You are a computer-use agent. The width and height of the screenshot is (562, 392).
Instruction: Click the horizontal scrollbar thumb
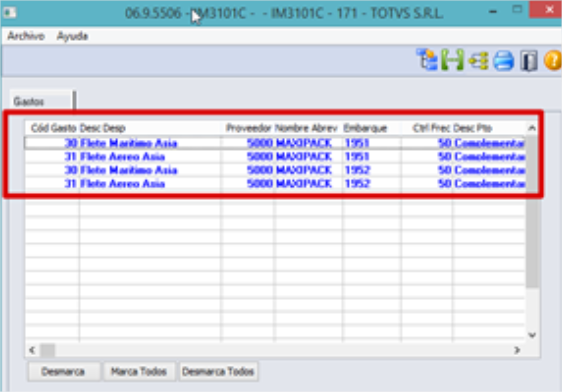tap(47, 350)
